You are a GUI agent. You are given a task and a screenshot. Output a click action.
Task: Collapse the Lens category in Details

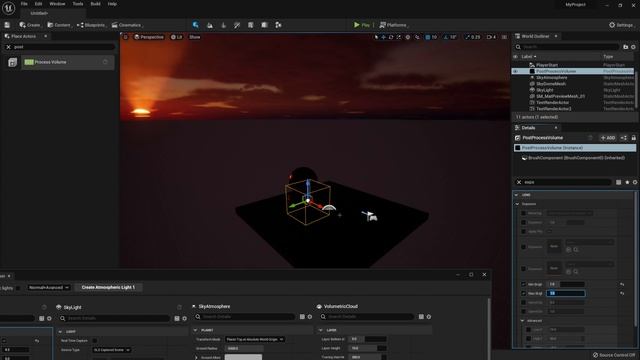(517, 195)
